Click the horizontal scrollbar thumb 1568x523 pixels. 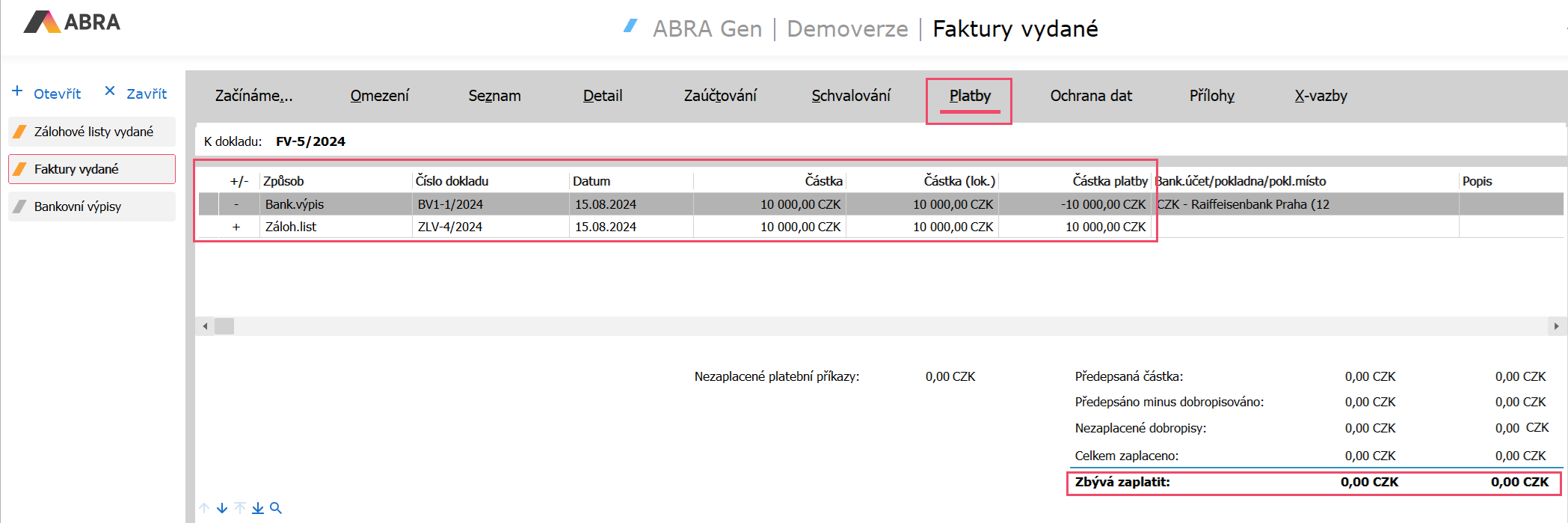click(224, 326)
